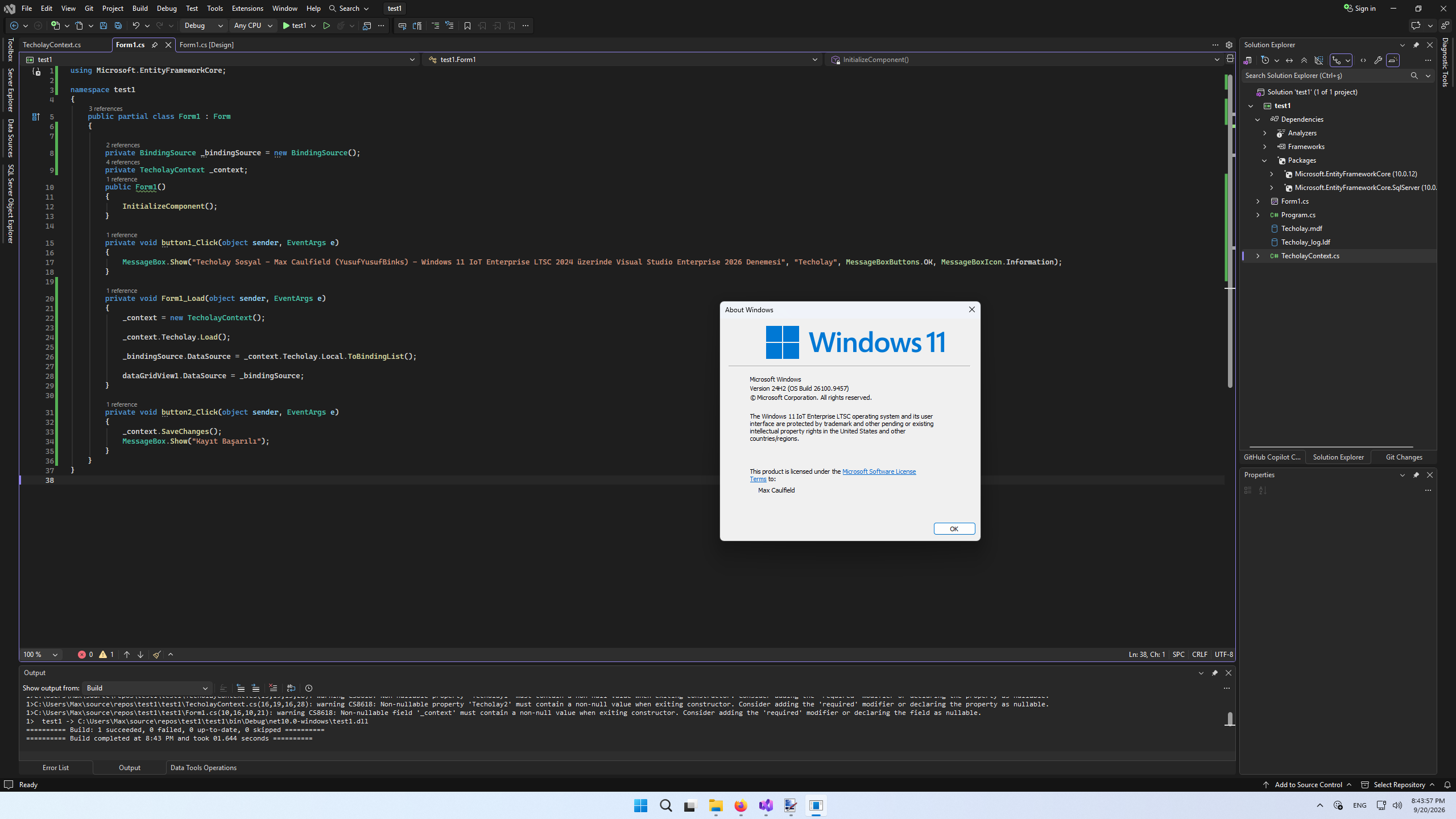Screen dimensions: 1456x819
Task: Toggle Show All Files in Solution Explorer
Action: click(1319, 60)
